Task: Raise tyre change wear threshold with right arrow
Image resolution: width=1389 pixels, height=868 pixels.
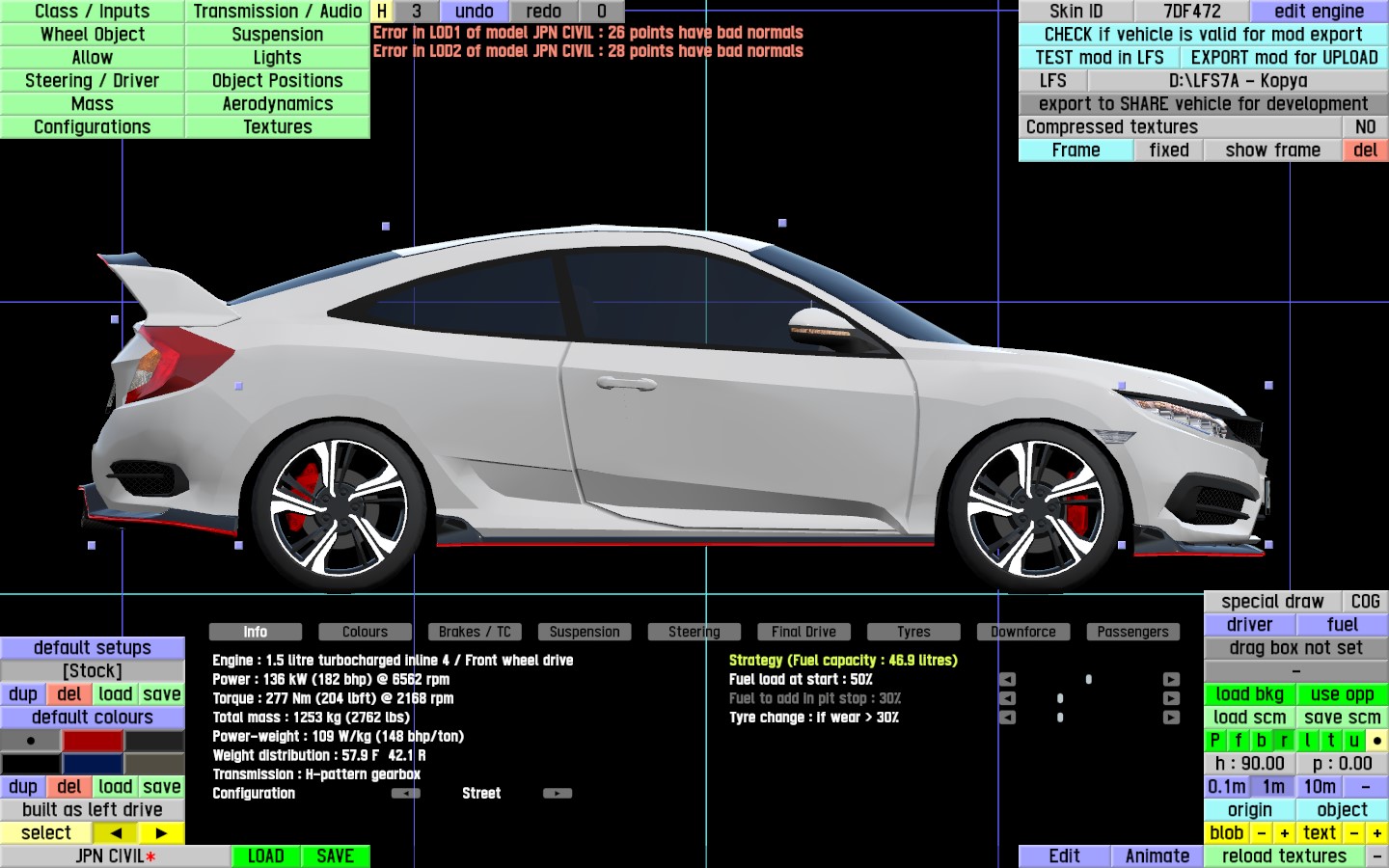Action: [x=1171, y=718]
